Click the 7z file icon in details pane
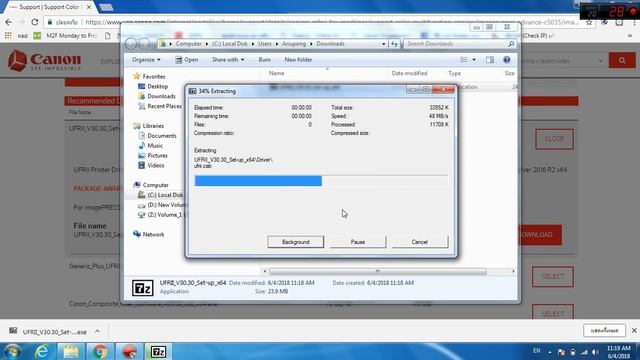This screenshot has height=360, width=640. point(142,288)
